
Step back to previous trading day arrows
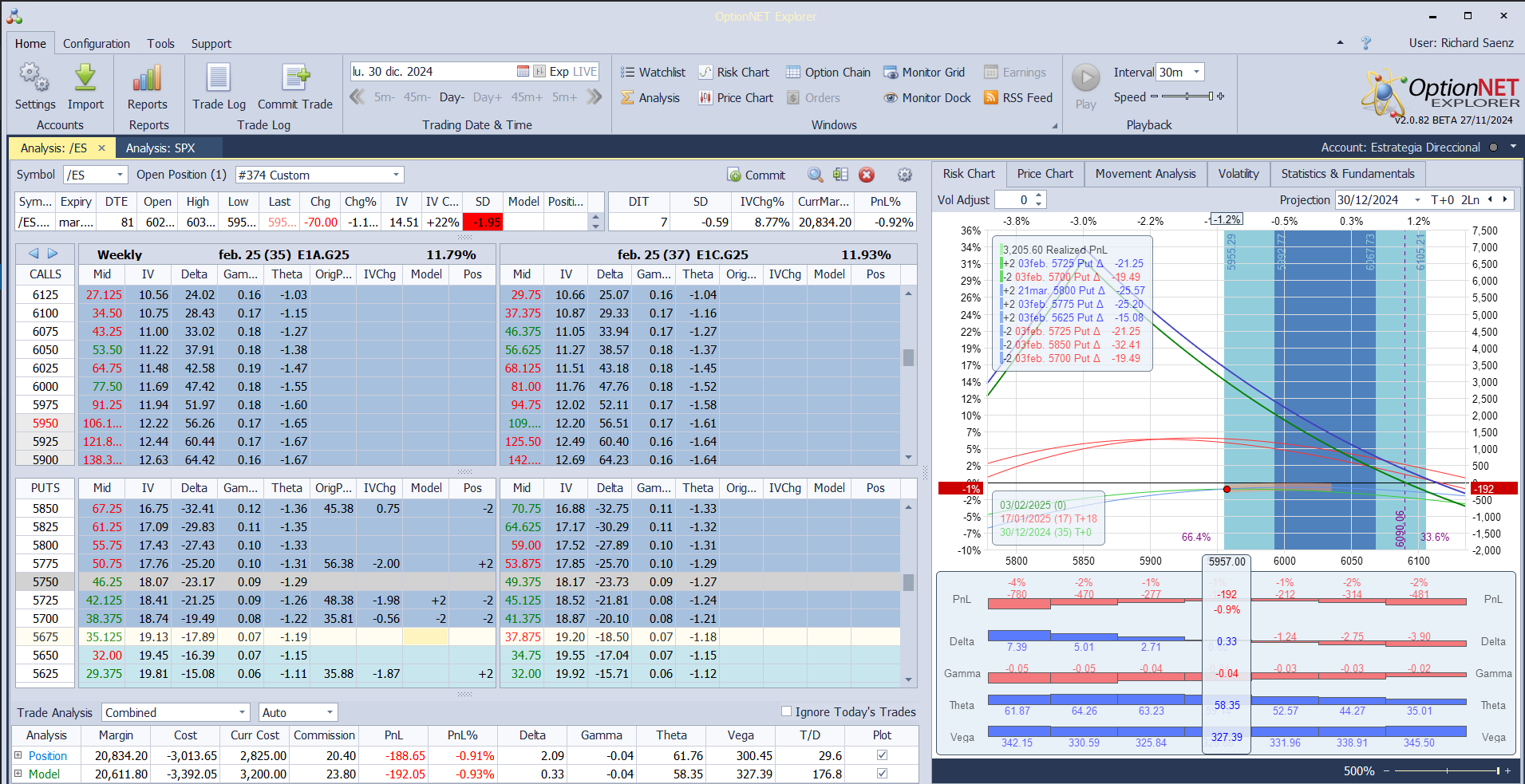(x=358, y=97)
